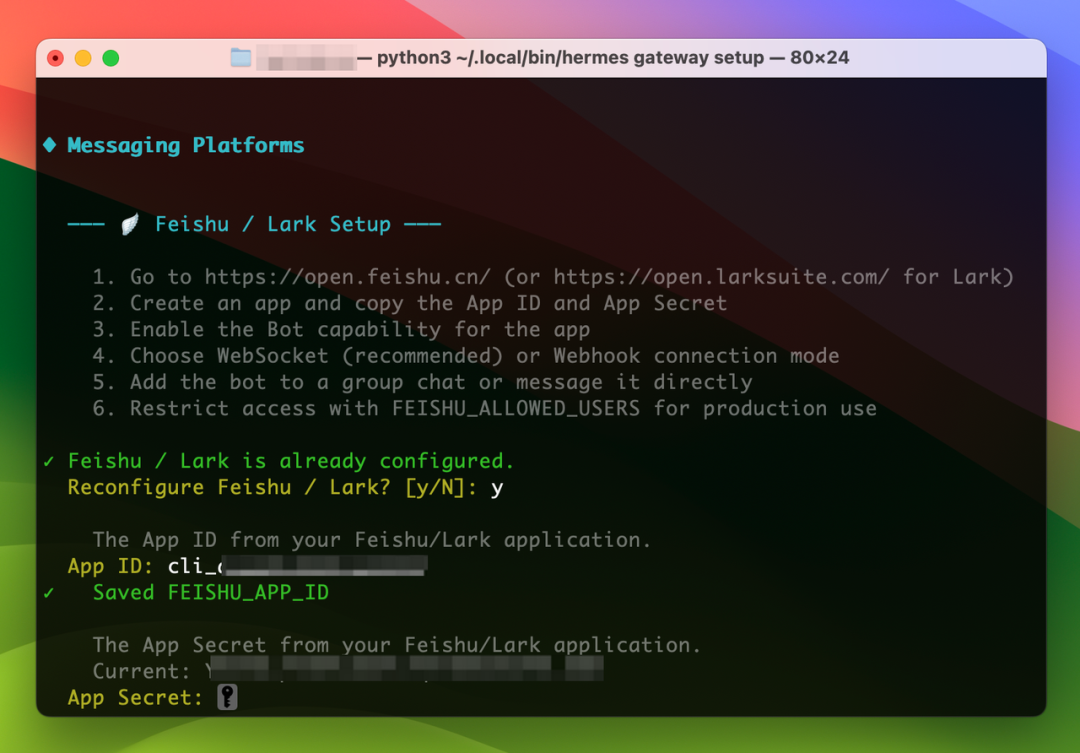The image size is (1080, 753).
Task: Click the 'App Secret:' prompt label
Action: 135,697
